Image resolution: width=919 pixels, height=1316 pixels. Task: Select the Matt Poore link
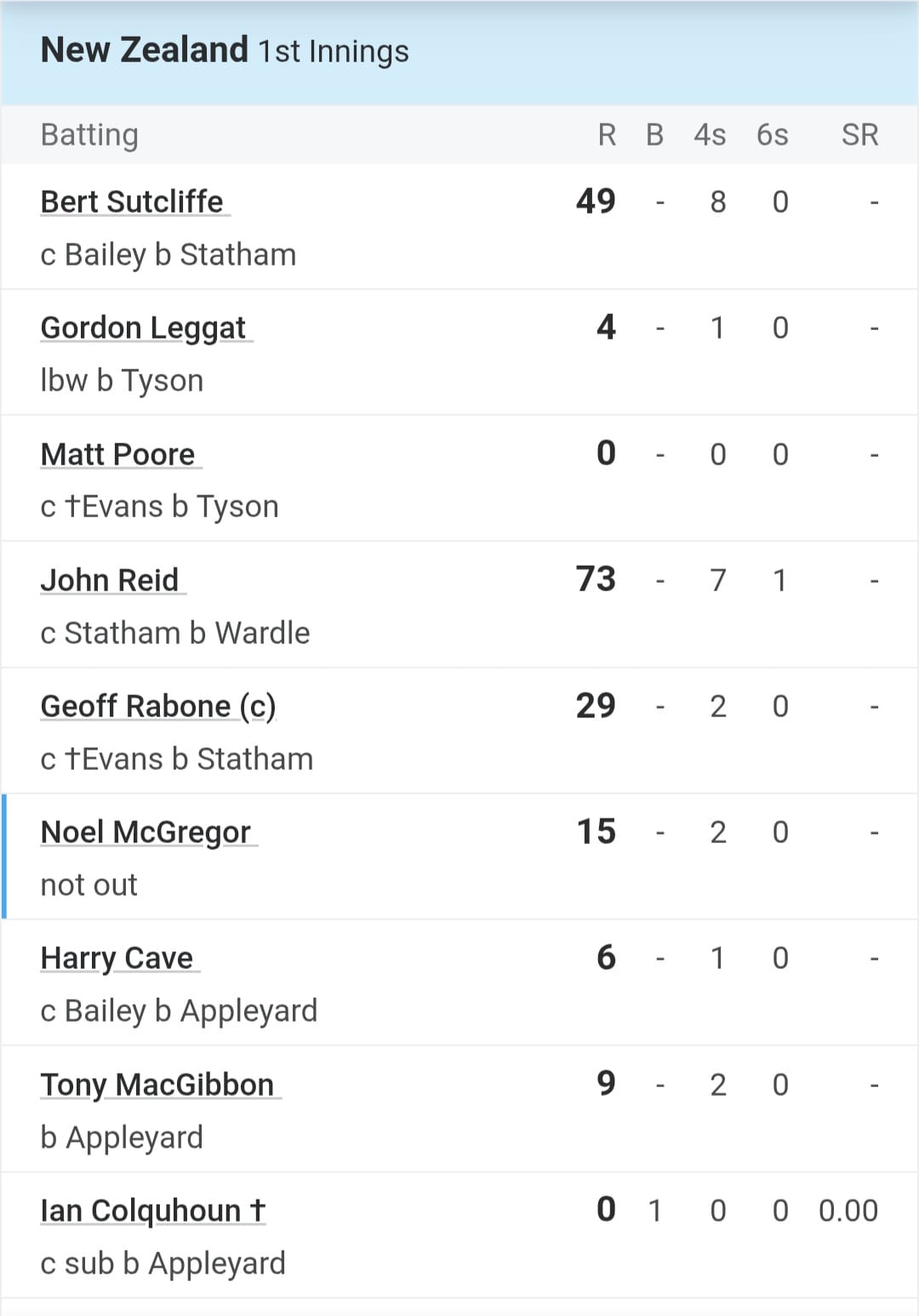pyautogui.click(x=118, y=454)
